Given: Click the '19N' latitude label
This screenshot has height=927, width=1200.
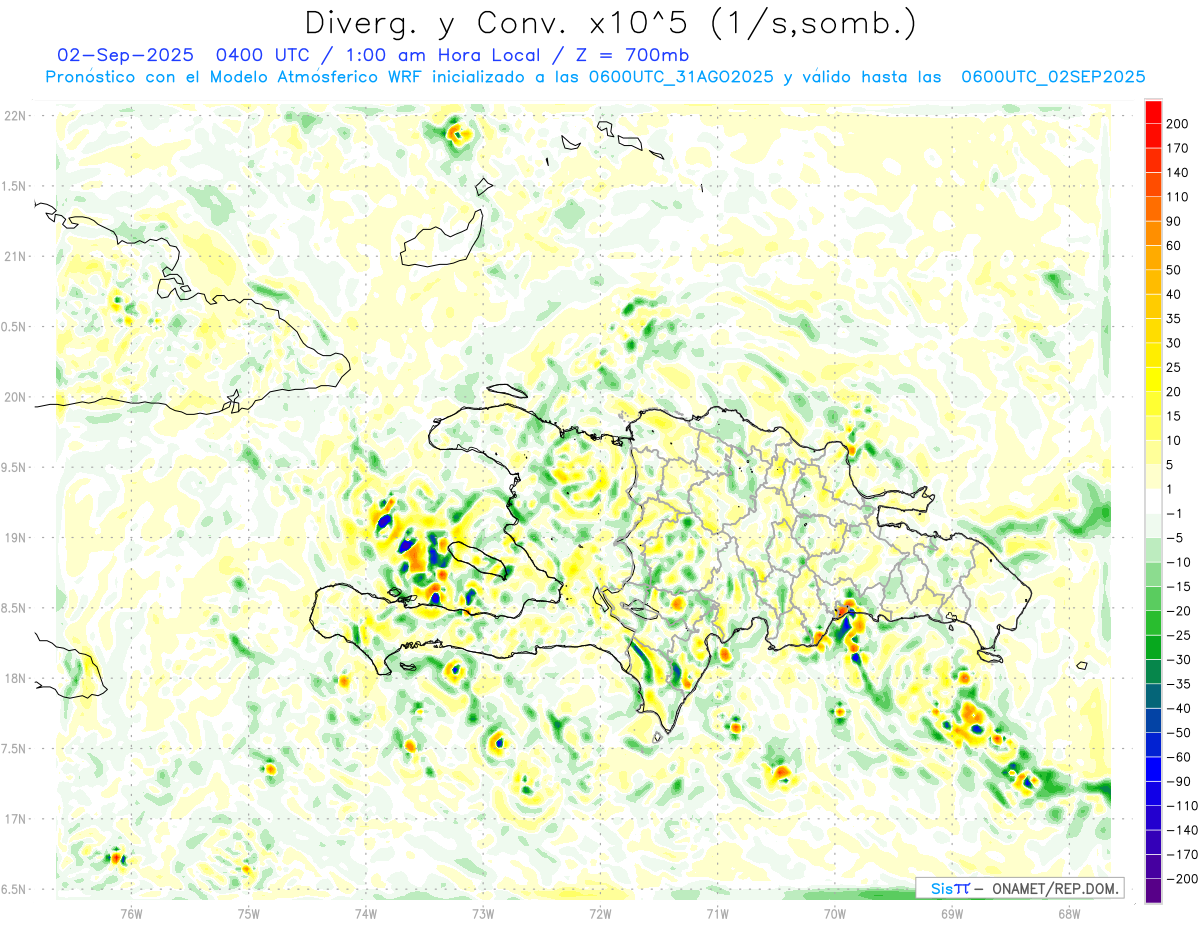Looking at the screenshot, I should click(15, 538).
